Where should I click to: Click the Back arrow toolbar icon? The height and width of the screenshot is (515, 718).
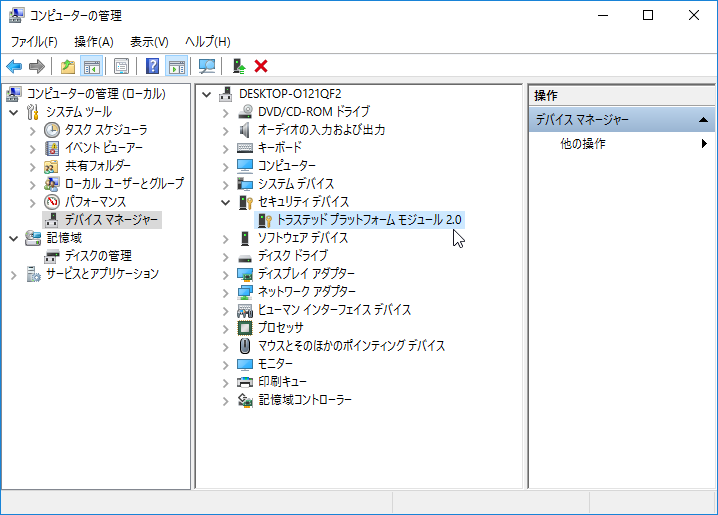click(x=14, y=67)
